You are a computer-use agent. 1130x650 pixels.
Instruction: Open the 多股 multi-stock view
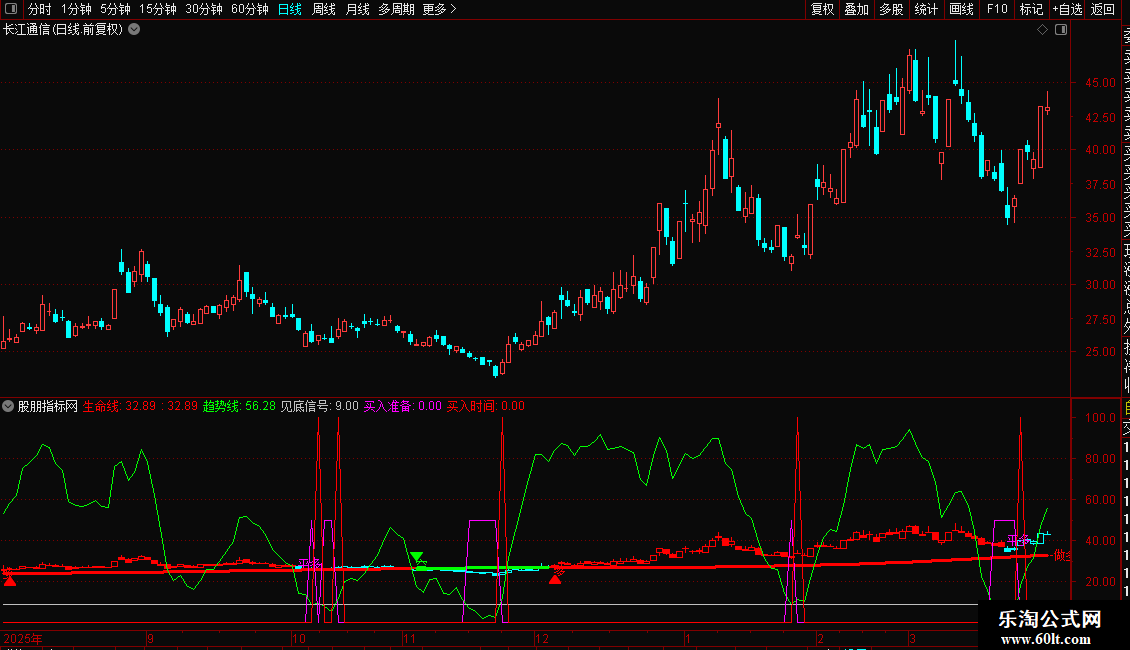(x=891, y=9)
